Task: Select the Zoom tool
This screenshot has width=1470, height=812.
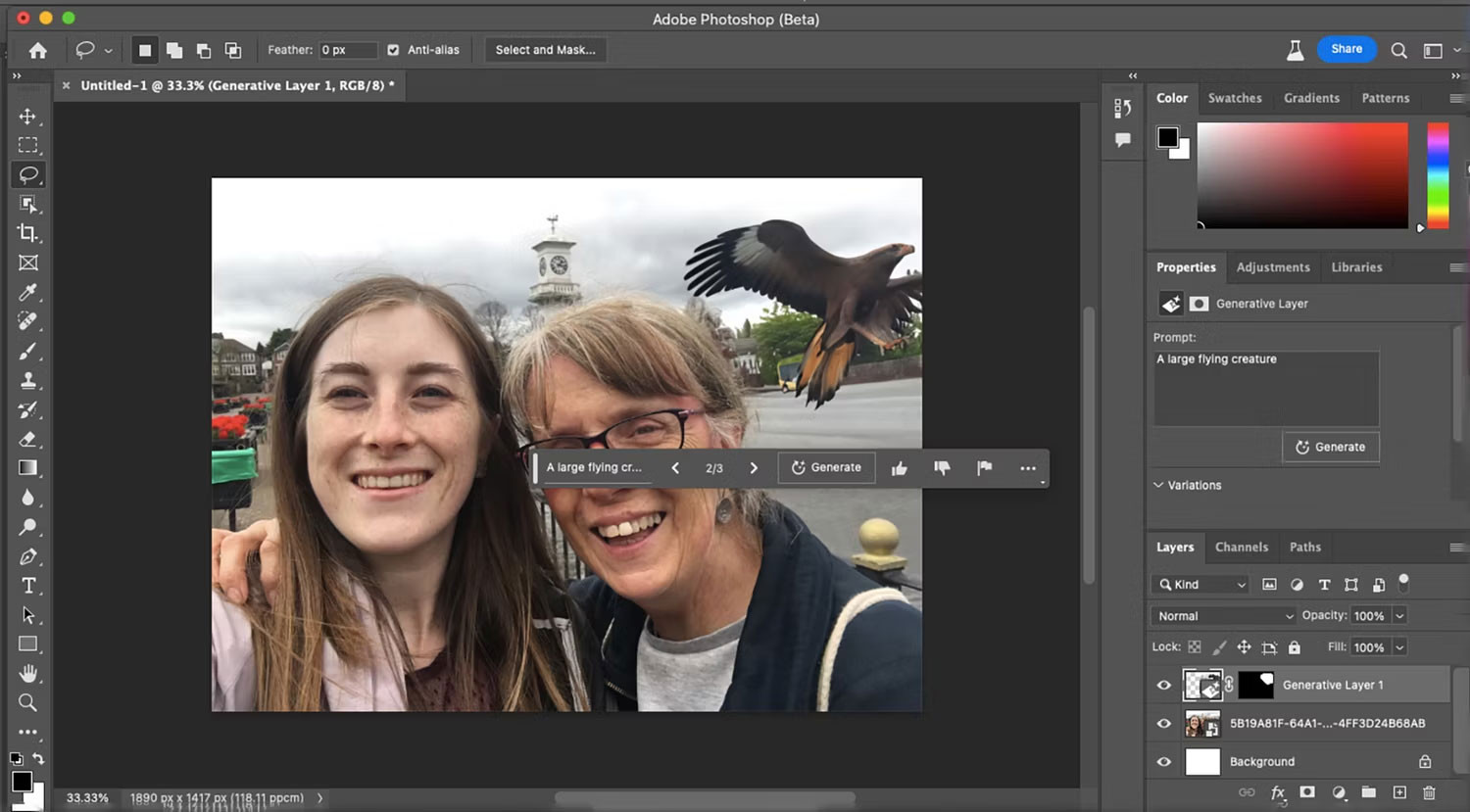Action: [x=28, y=702]
